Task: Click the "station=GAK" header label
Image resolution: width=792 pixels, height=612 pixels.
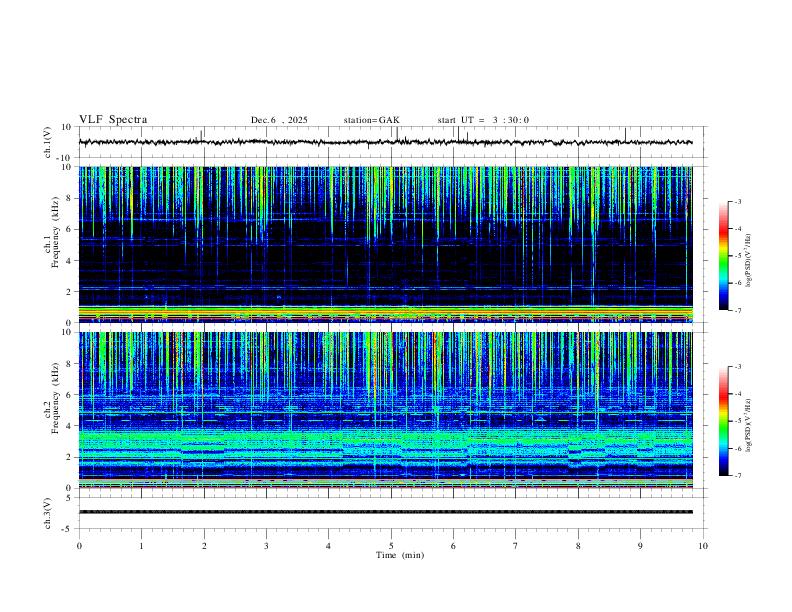Action: click(x=371, y=120)
